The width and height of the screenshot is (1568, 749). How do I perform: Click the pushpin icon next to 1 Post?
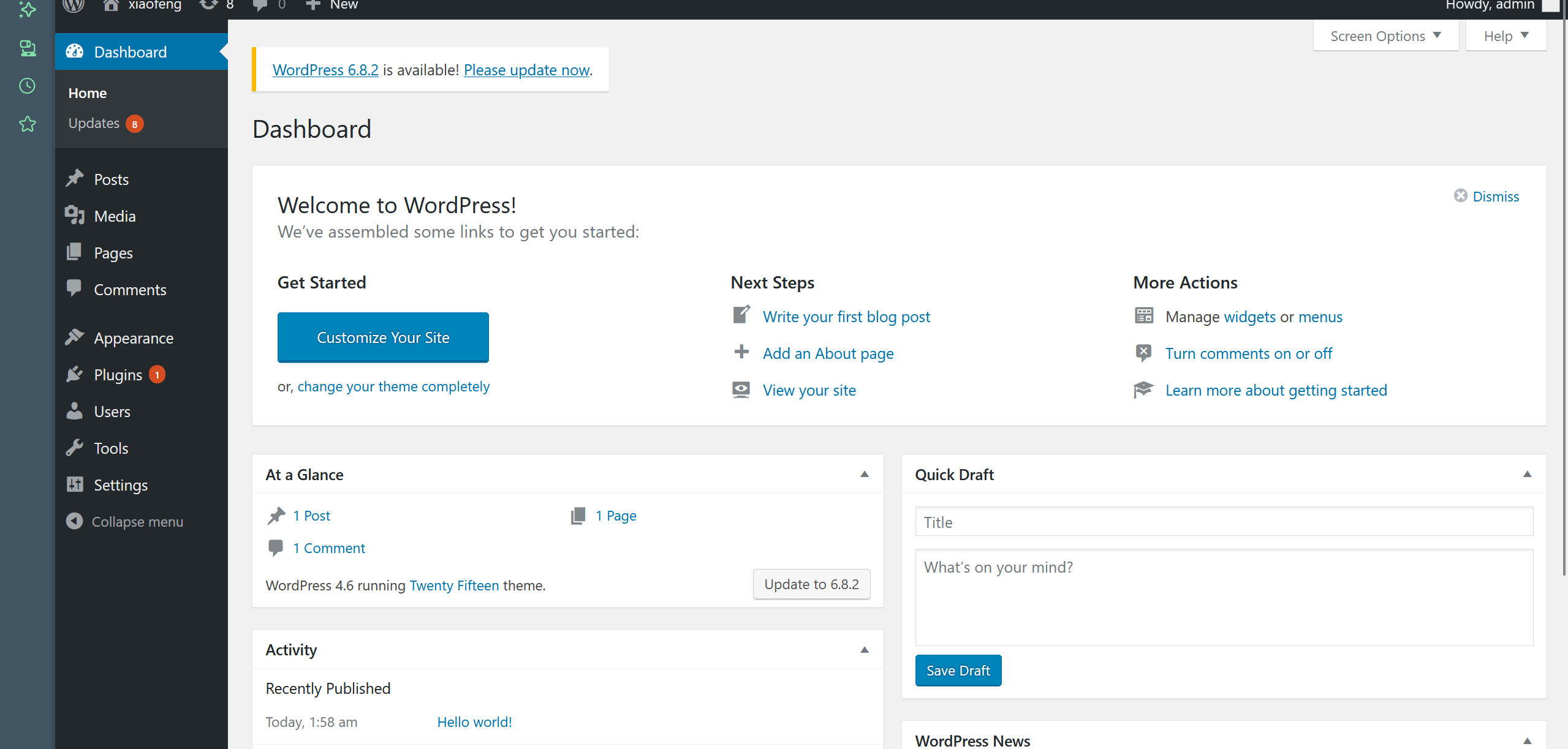[x=276, y=516]
